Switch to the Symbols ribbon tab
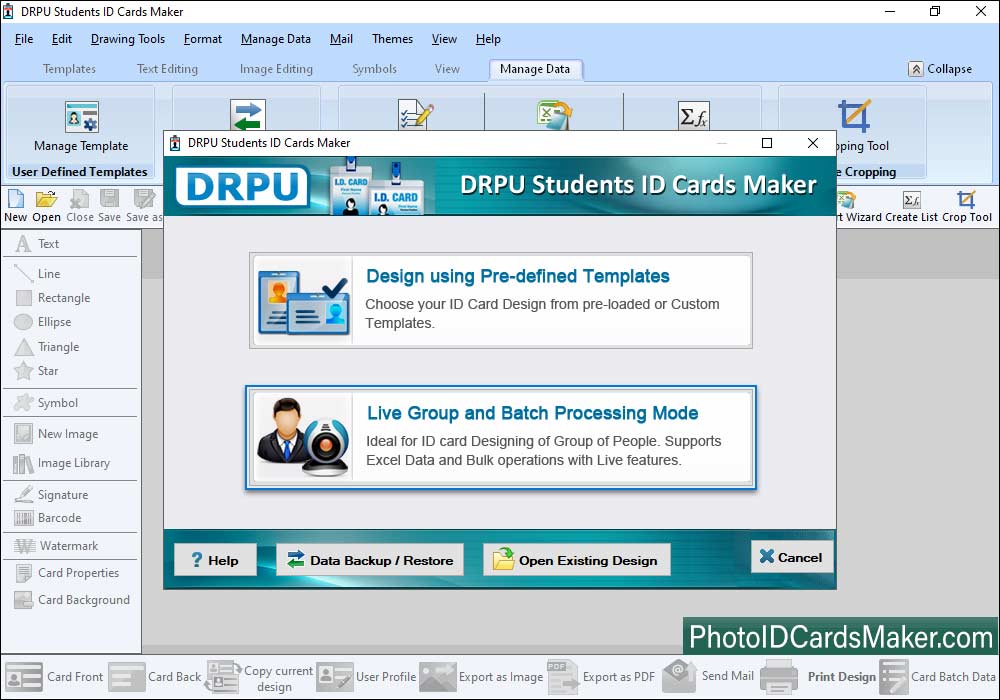The height and width of the screenshot is (700, 1000). (x=374, y=69)
